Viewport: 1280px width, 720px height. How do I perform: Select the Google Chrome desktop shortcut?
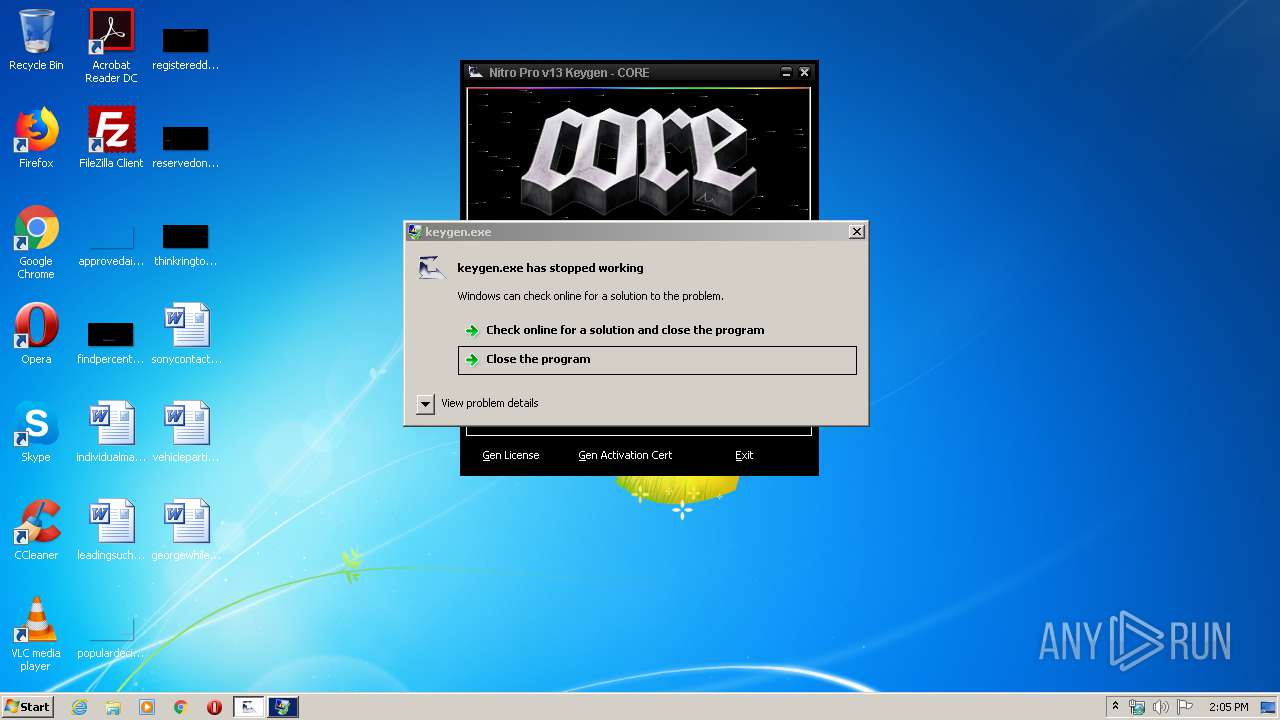(x=36, y=242)
